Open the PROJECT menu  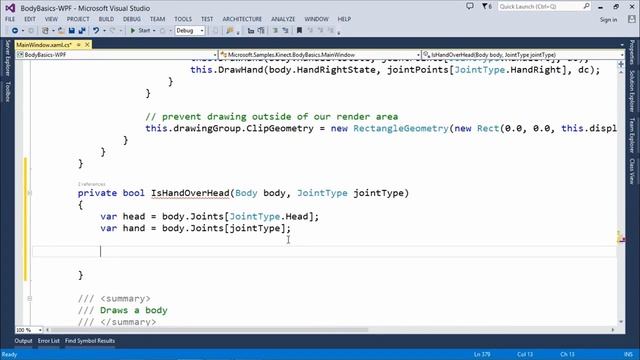click(78, 19)
